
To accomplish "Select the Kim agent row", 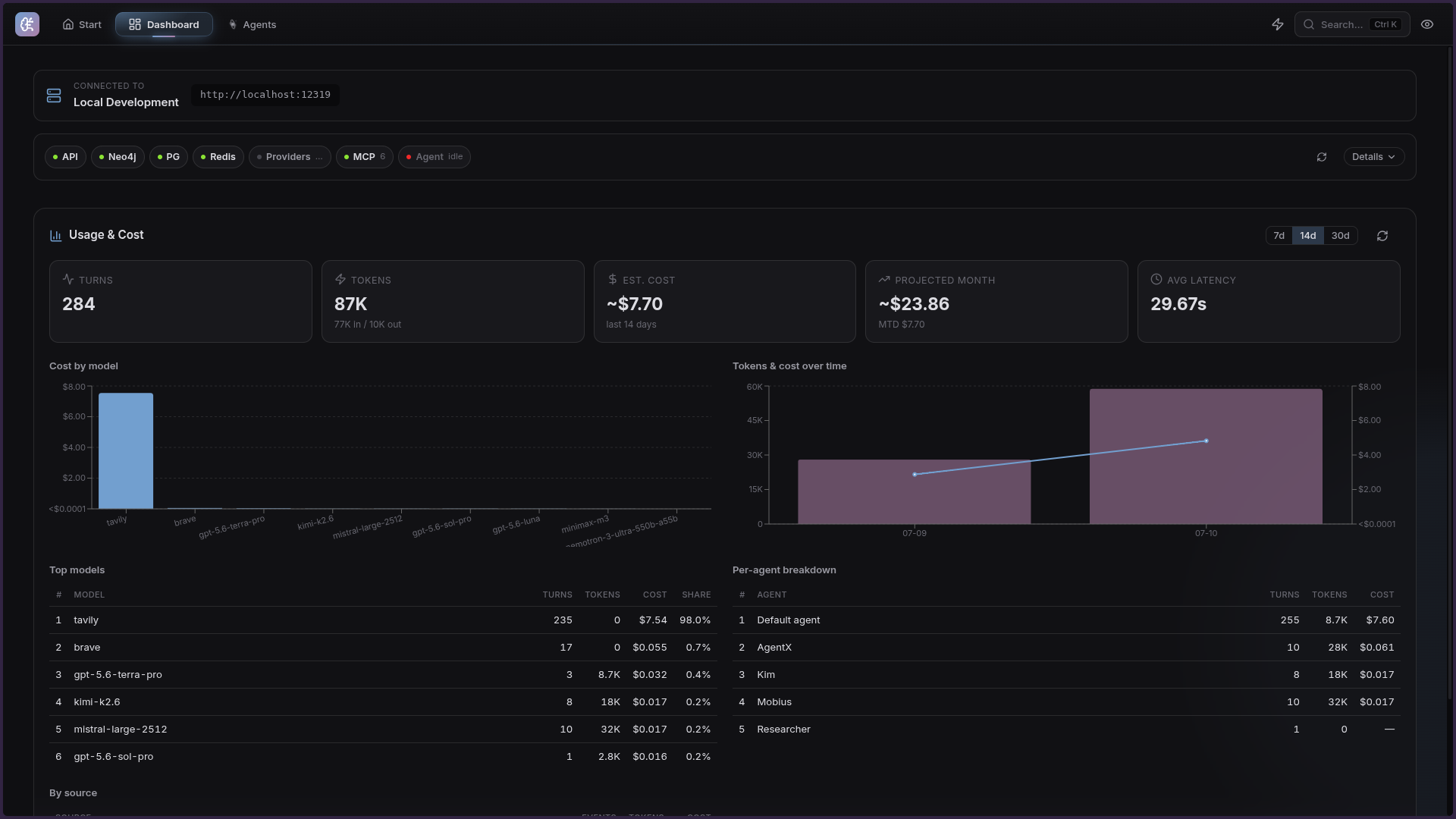I will [1066, 675].
